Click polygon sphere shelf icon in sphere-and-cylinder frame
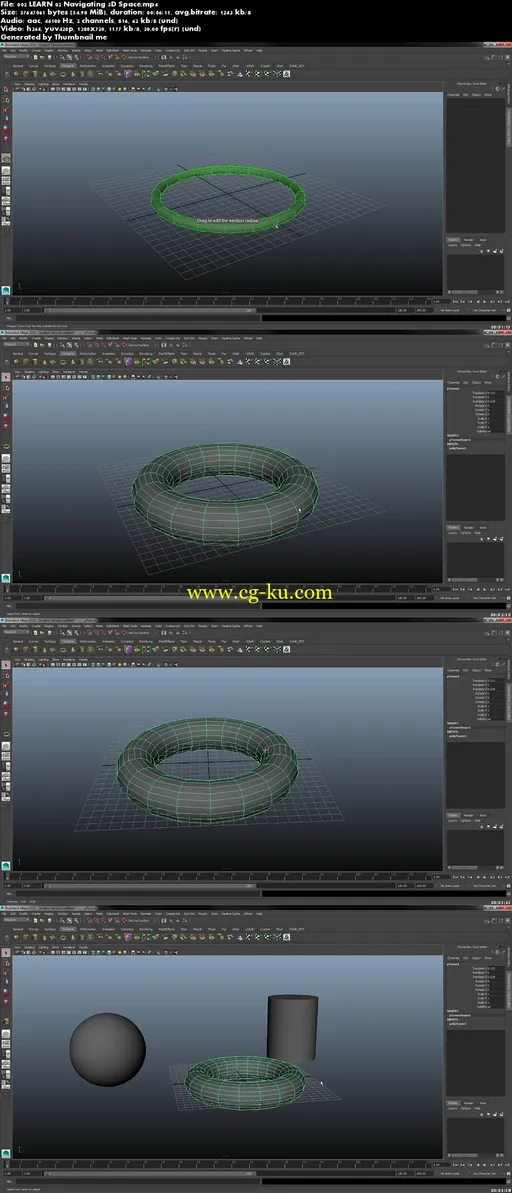 15,937
